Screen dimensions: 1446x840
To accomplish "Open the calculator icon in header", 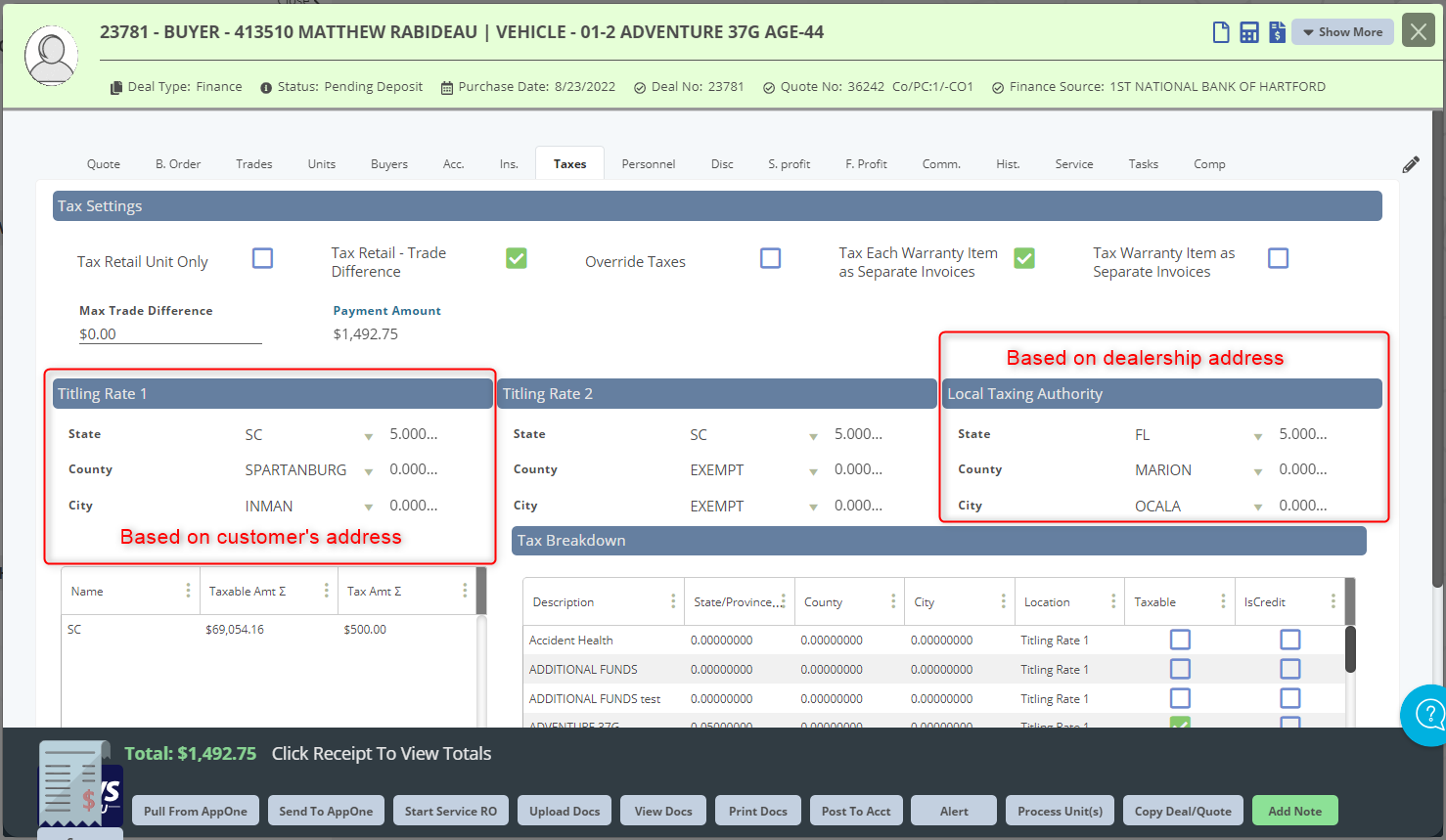I will 1249,32.
